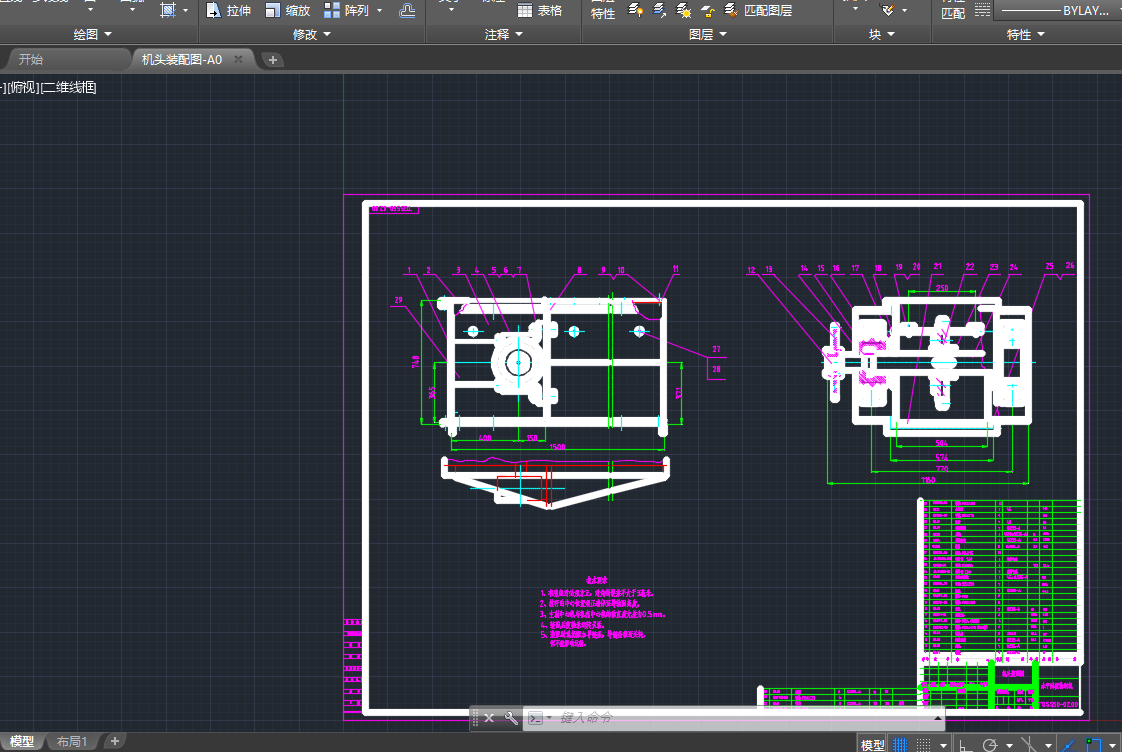
Task: Expand command history with the up arrow
Action: (x=937, y=718)
